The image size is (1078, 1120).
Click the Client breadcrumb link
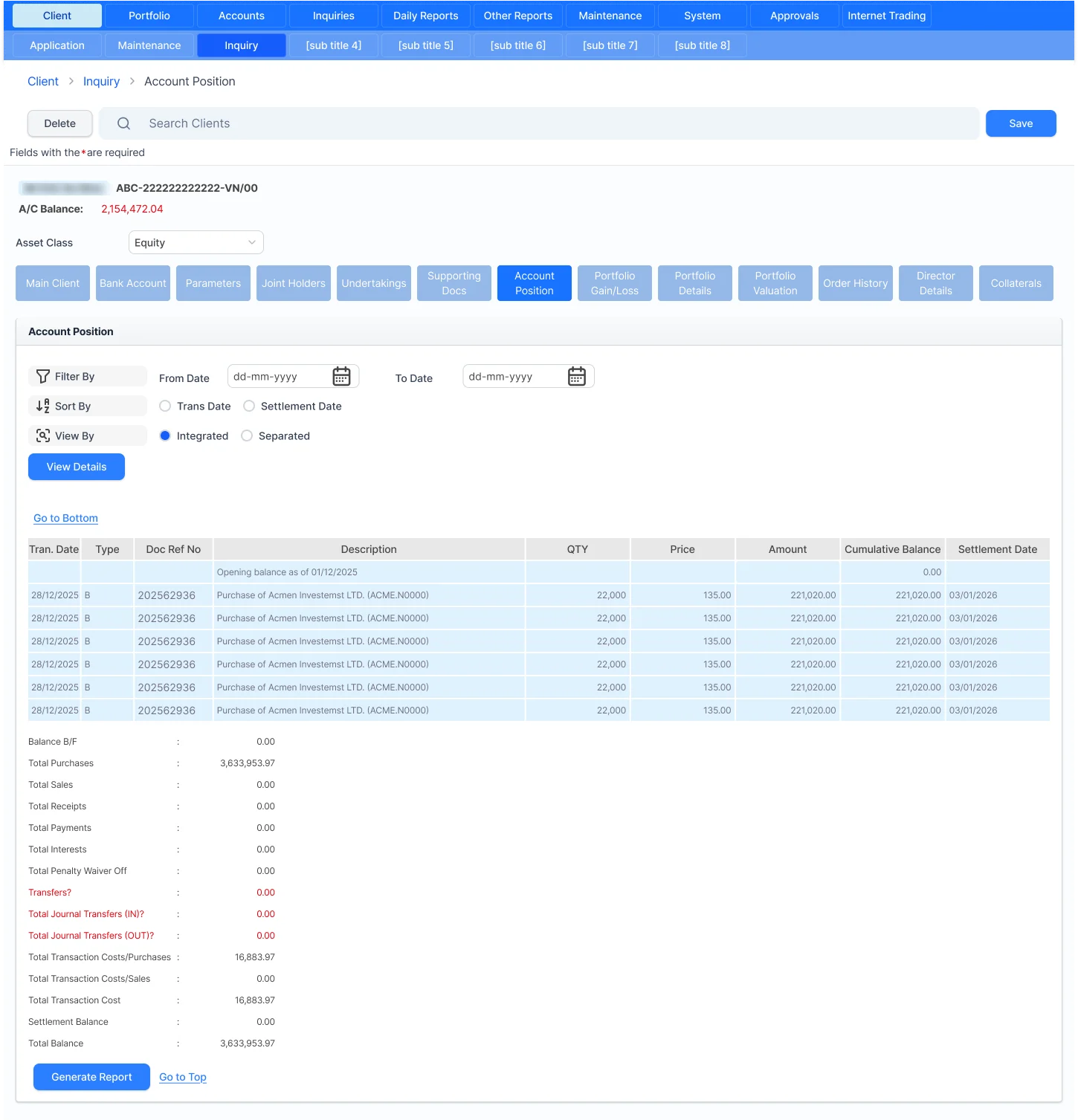tap(43, 81)
